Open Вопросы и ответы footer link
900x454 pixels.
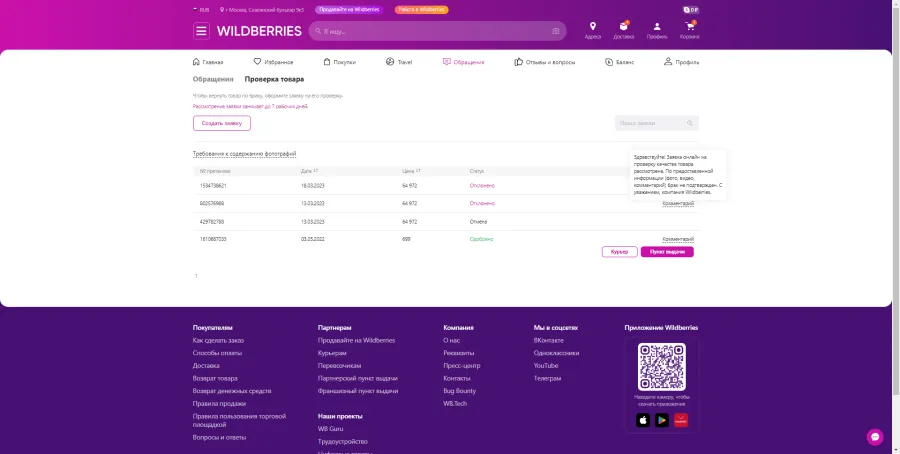pos(219,437)
